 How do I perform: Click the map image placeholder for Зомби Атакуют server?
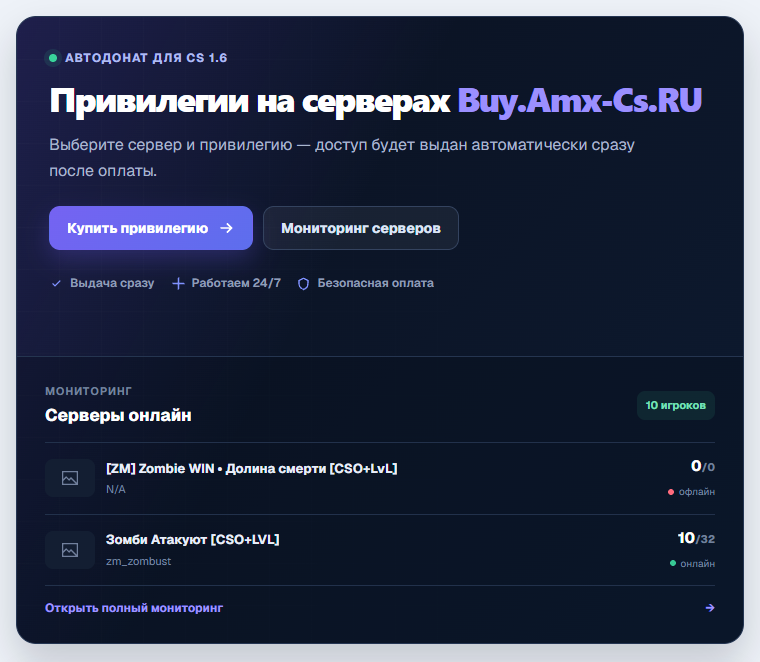[x=70, y=550]
